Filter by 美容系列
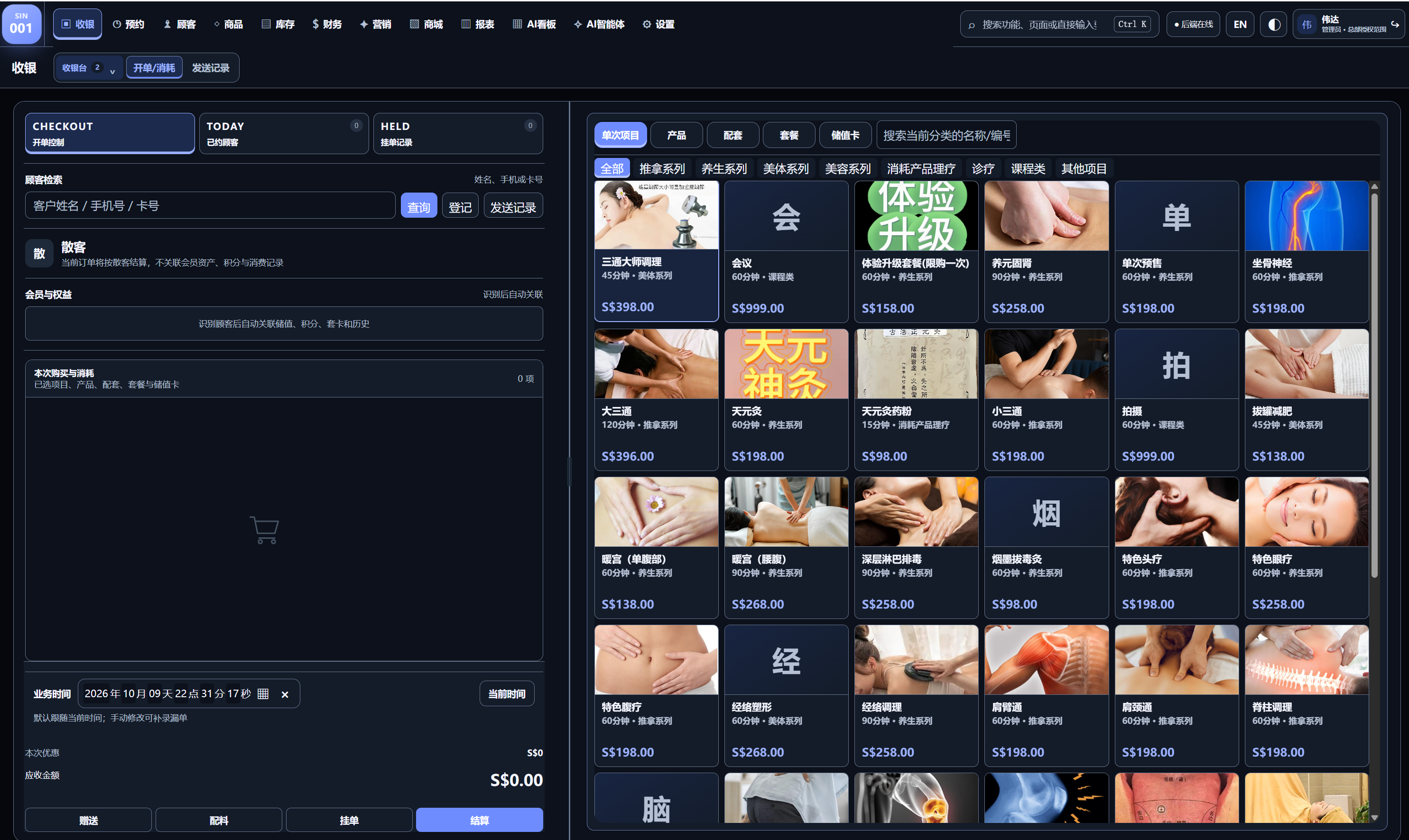The height and width of the screenshot is (840, 1409). pyautogui.click(x=847, y=169)
